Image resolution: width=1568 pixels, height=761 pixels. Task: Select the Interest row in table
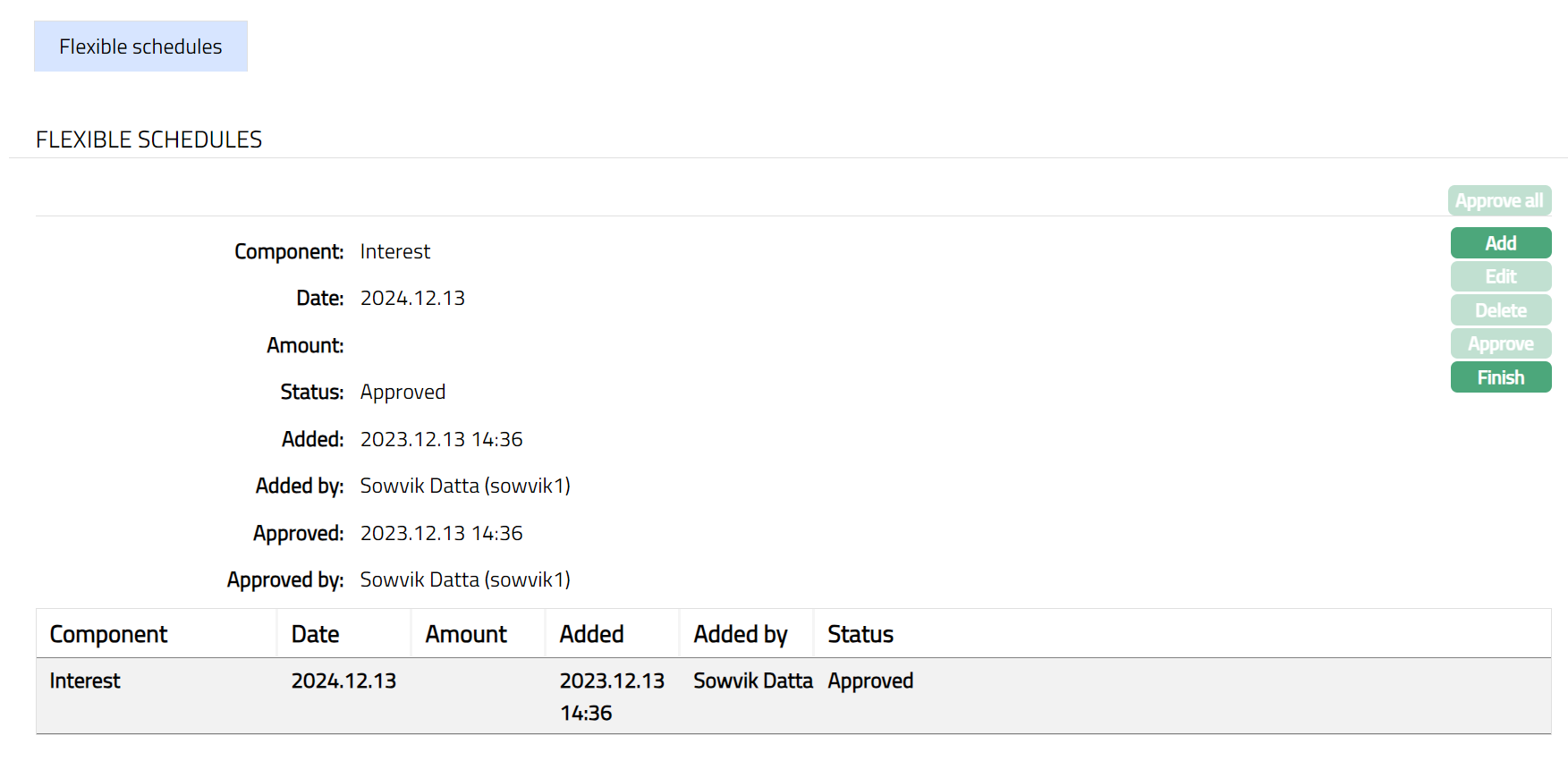click(85, 681)
